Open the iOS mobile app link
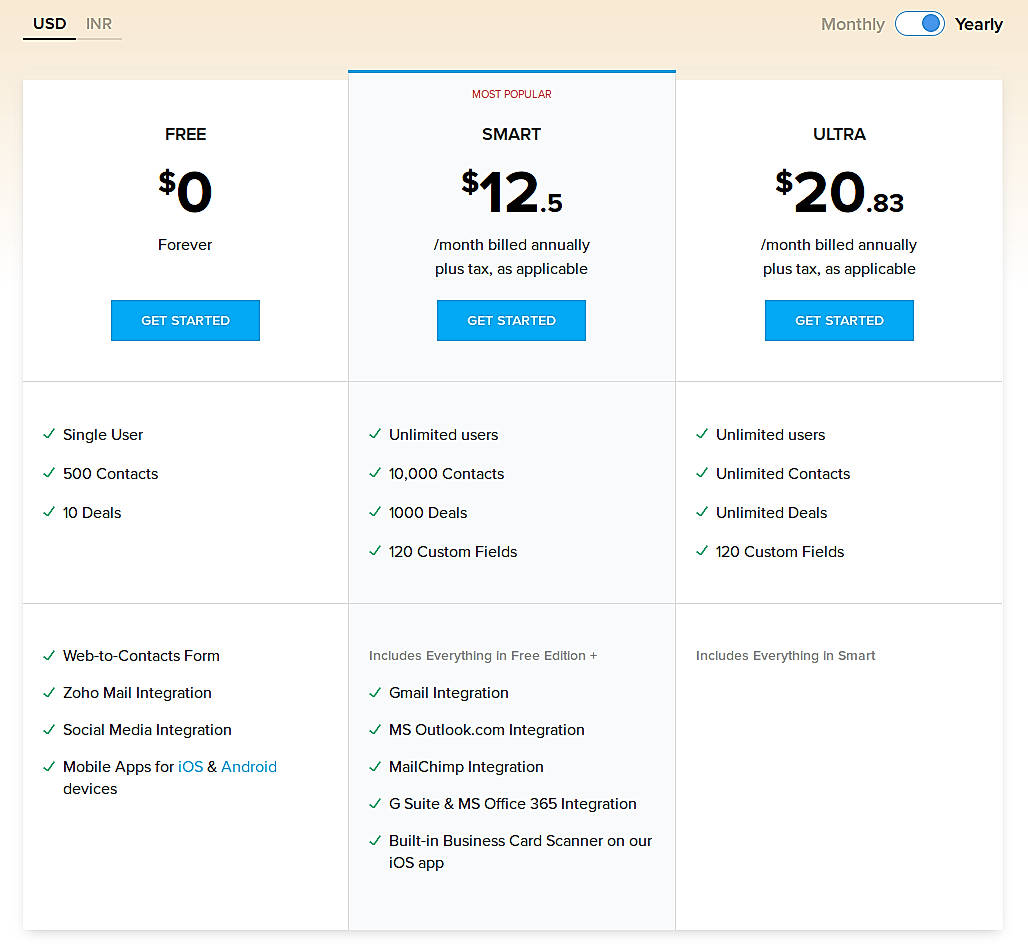 click(190, 766)
